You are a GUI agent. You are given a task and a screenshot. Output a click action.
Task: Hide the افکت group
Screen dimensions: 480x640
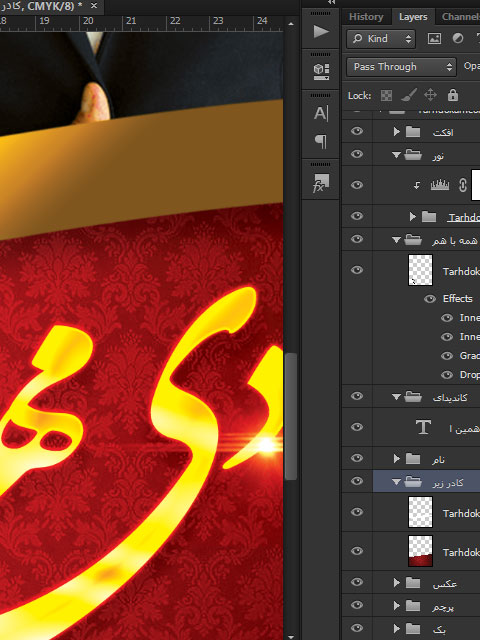point(357,131)
